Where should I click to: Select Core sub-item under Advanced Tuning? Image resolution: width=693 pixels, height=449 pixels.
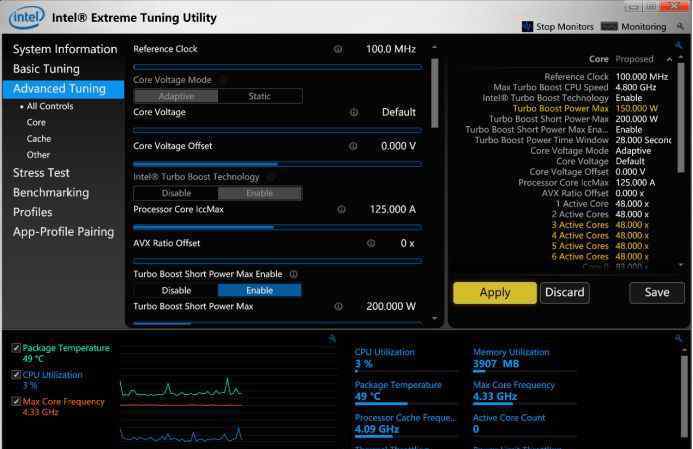tap(36, 122)
